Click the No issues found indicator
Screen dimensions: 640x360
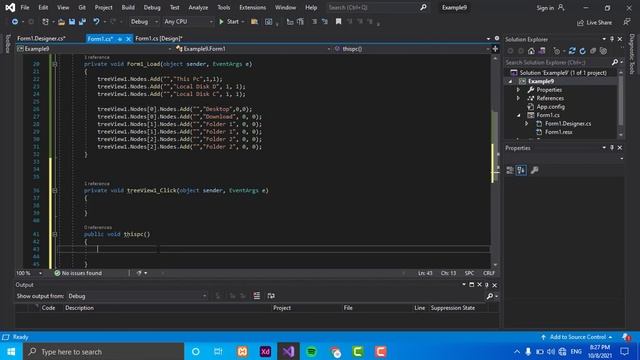click(78, 273)
